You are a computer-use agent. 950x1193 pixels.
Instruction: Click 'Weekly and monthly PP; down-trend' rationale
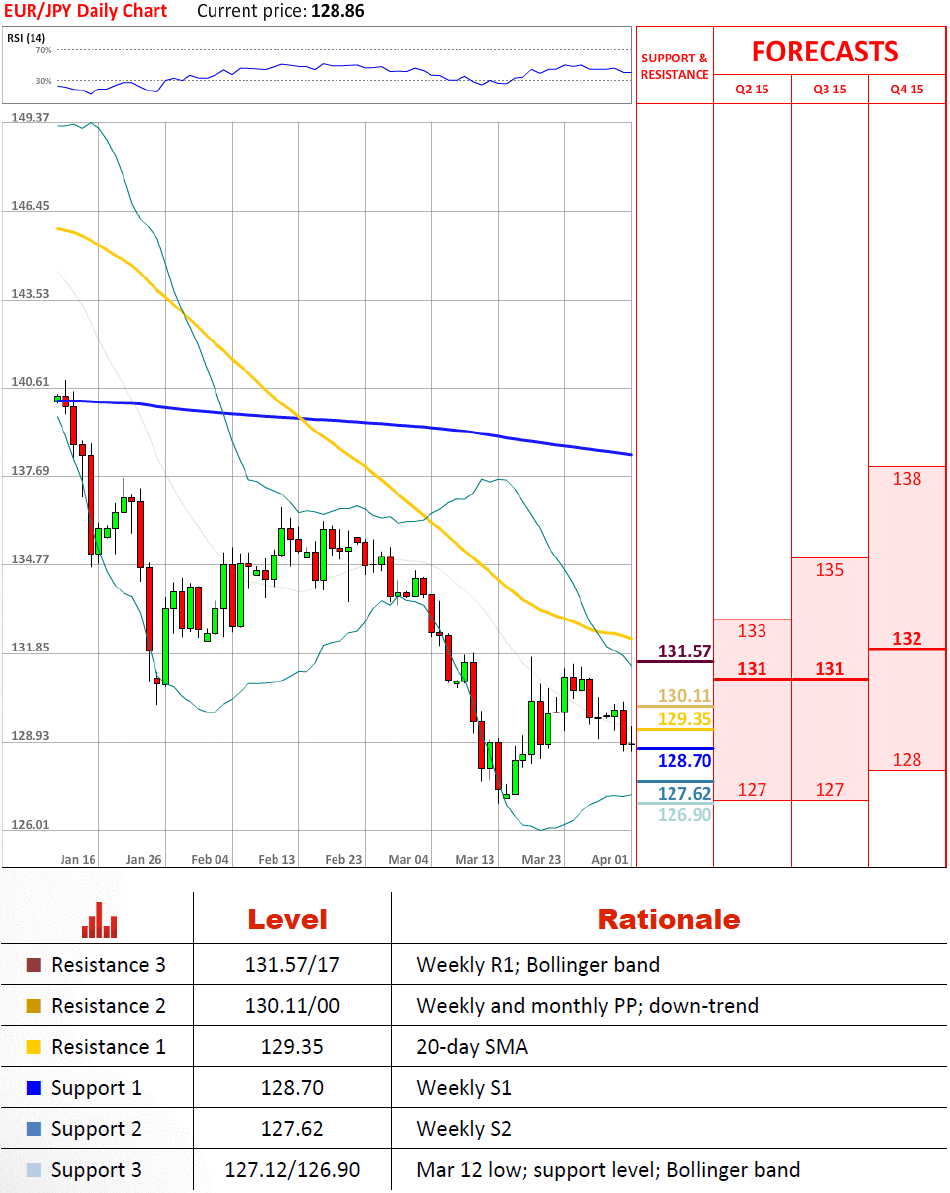[587, 1006]
